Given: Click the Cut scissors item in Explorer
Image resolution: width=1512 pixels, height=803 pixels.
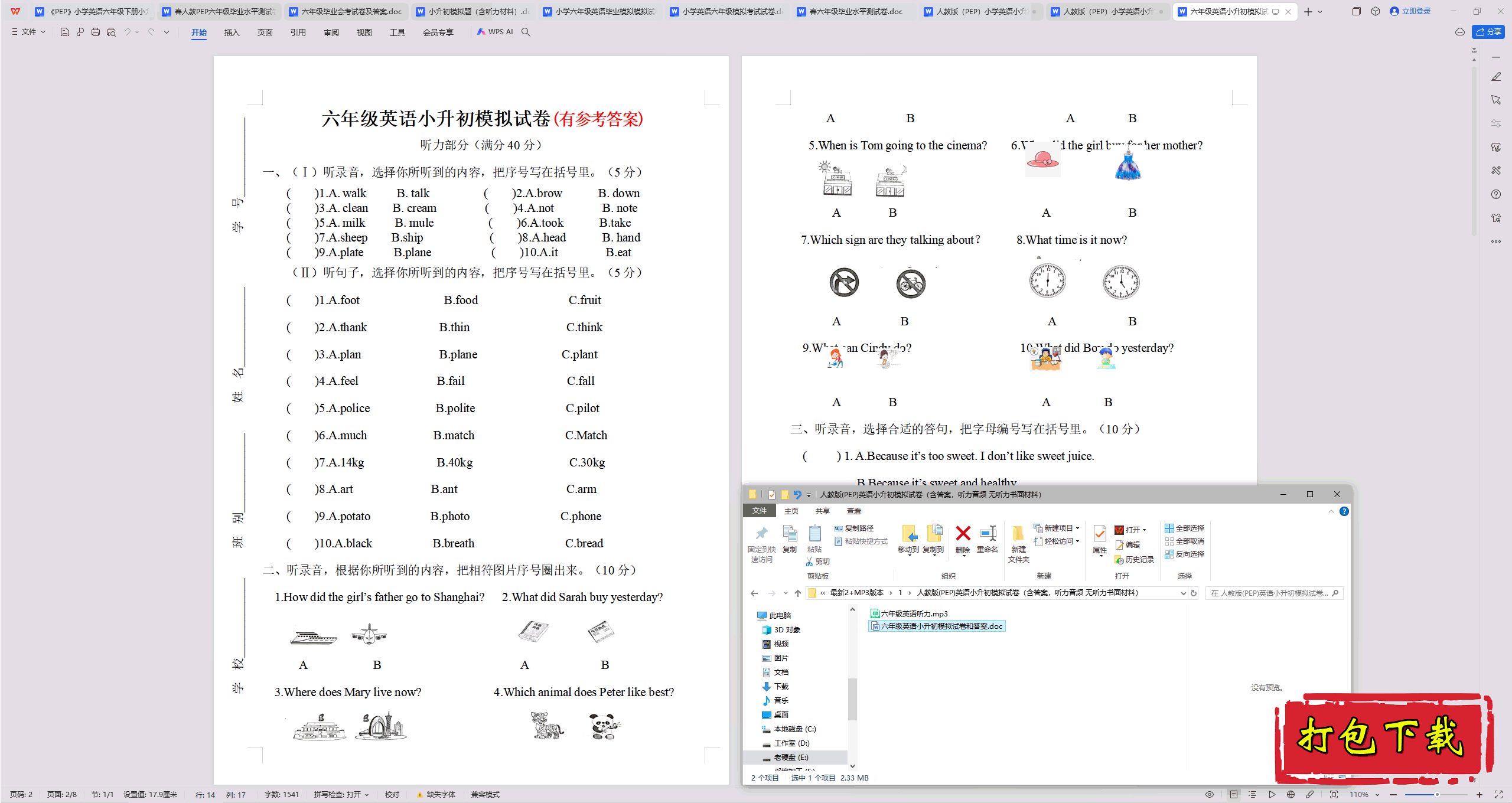Looking at the screenshot, I should [818, 562].
